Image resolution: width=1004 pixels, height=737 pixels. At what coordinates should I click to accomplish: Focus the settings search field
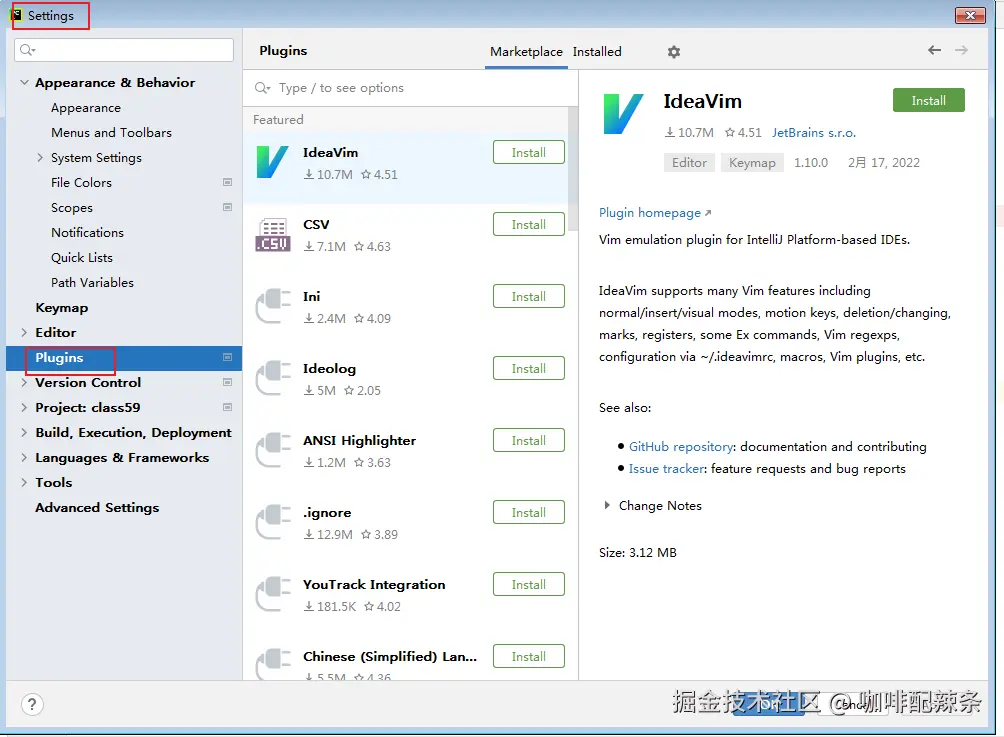[124, 50]
